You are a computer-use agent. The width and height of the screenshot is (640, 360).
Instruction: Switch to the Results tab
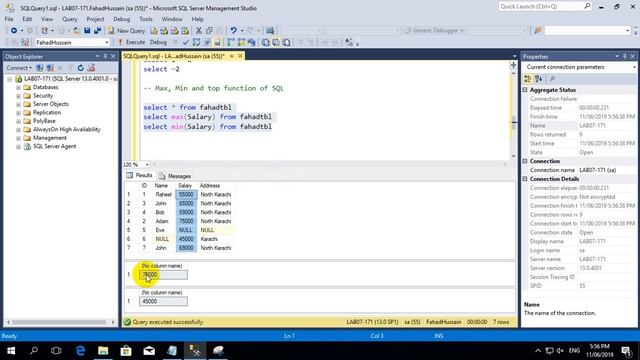coord(140,176)
